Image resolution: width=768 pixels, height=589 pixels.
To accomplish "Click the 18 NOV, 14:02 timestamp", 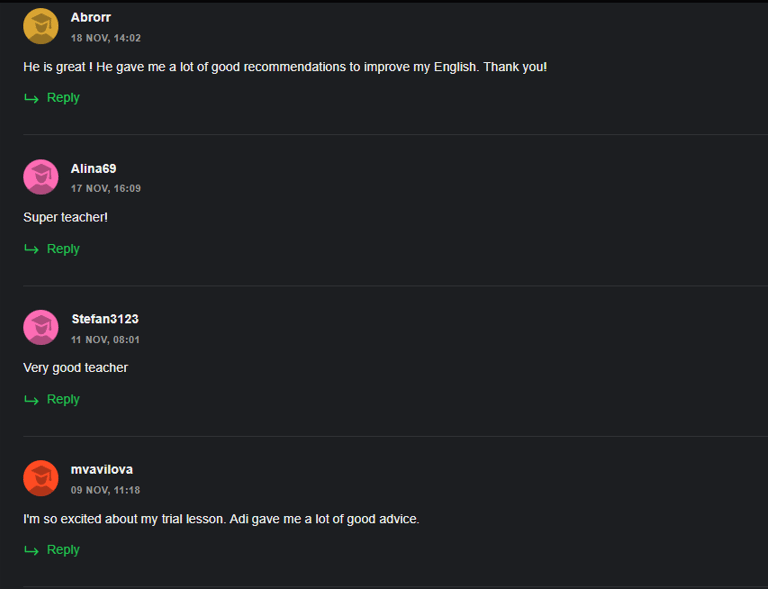I will tap(106, 38).
